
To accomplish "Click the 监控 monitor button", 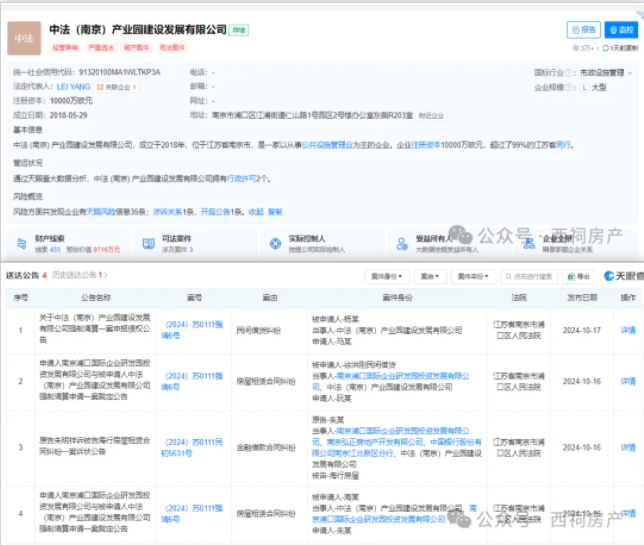I will click(621, 30).
